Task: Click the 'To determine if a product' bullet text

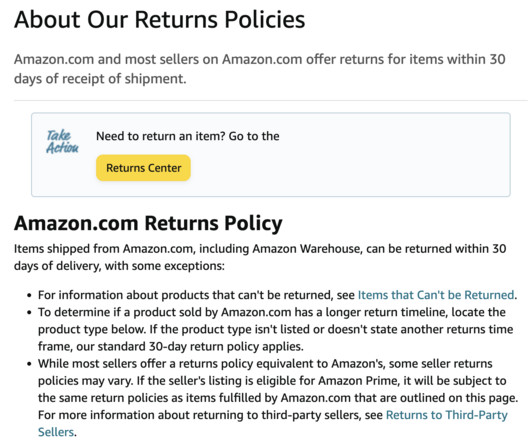Action: point(275,329)
